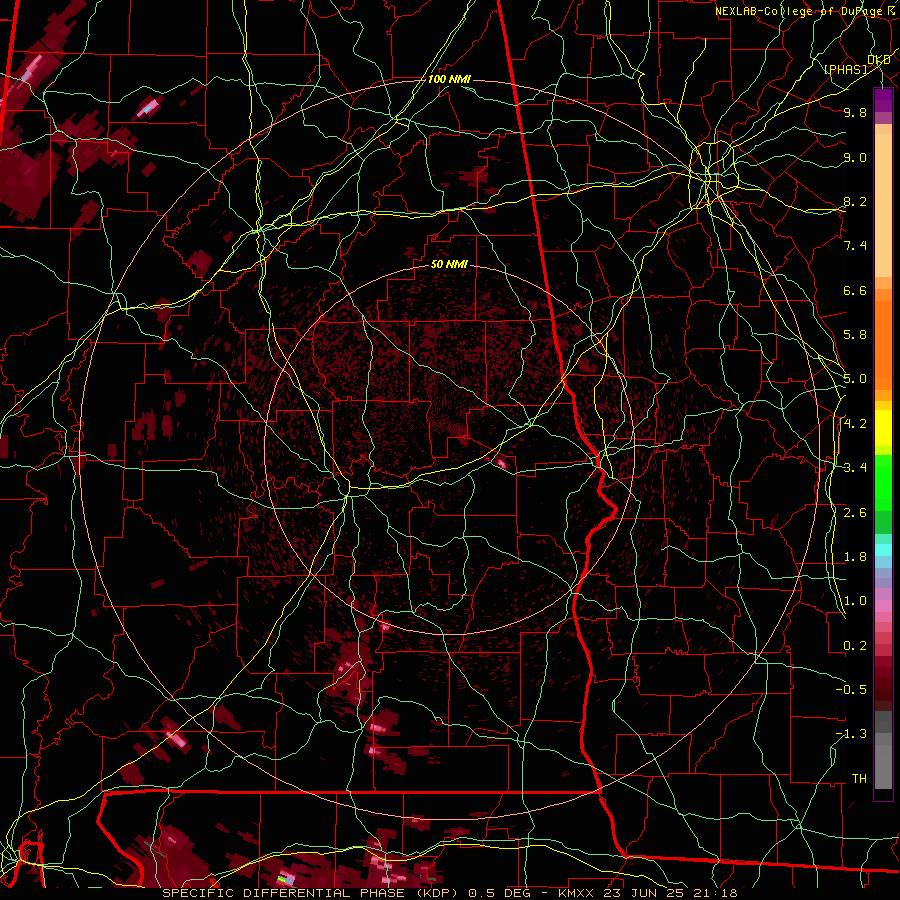Viewport: 900px width, 900px height.
Task: Click the 5.8 scale label
Action: pos(855,335)
